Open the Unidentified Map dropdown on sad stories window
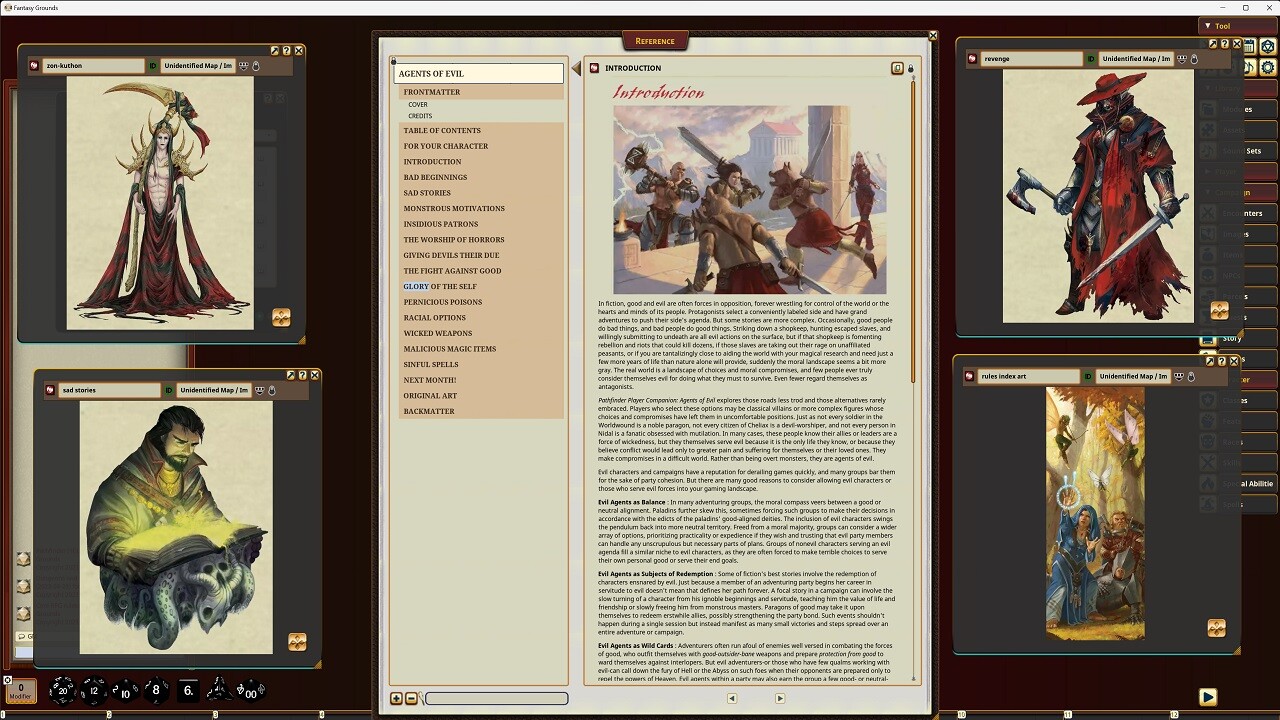Image resolution: width=1280 pixels, height=720 pixels. [x=215, y=390]
